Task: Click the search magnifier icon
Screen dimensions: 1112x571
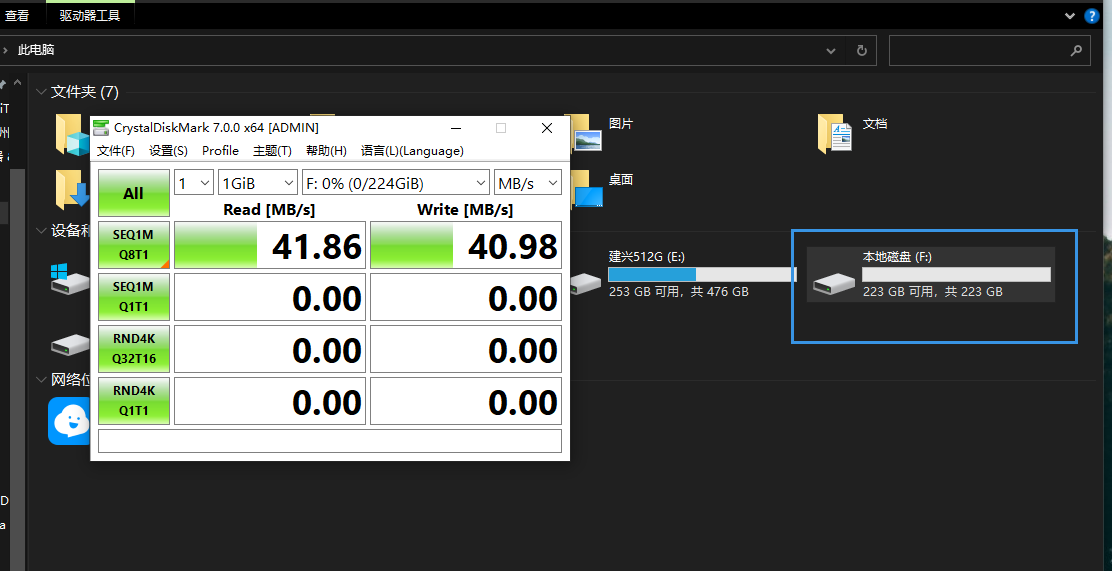Action: click(1076, 50)
